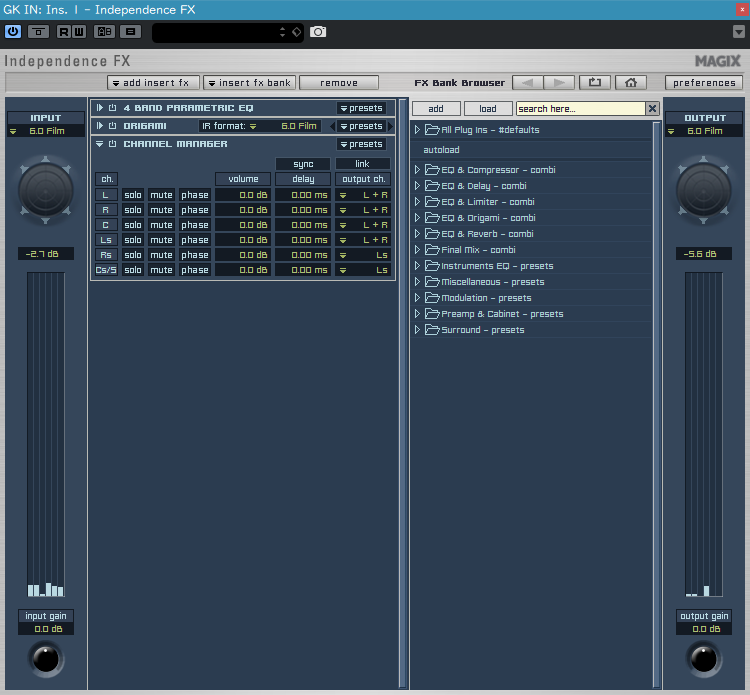Image resolution: width=750 pixels, height=695 pixels.
Task: Toggle the sync button
Action: click(x=303, y=164)
